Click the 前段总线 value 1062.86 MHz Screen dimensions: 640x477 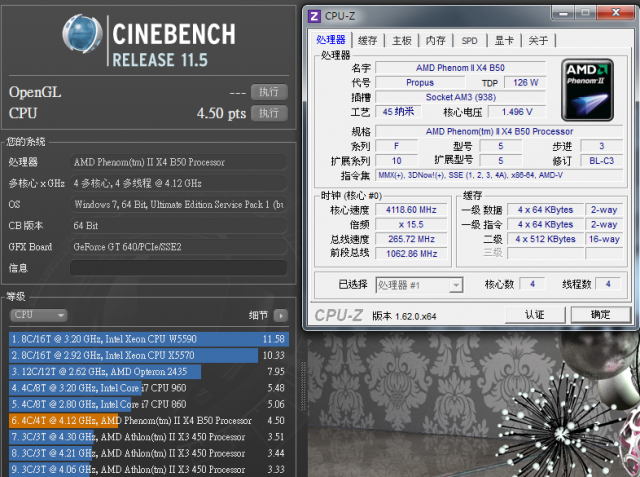tap(411, 254)
